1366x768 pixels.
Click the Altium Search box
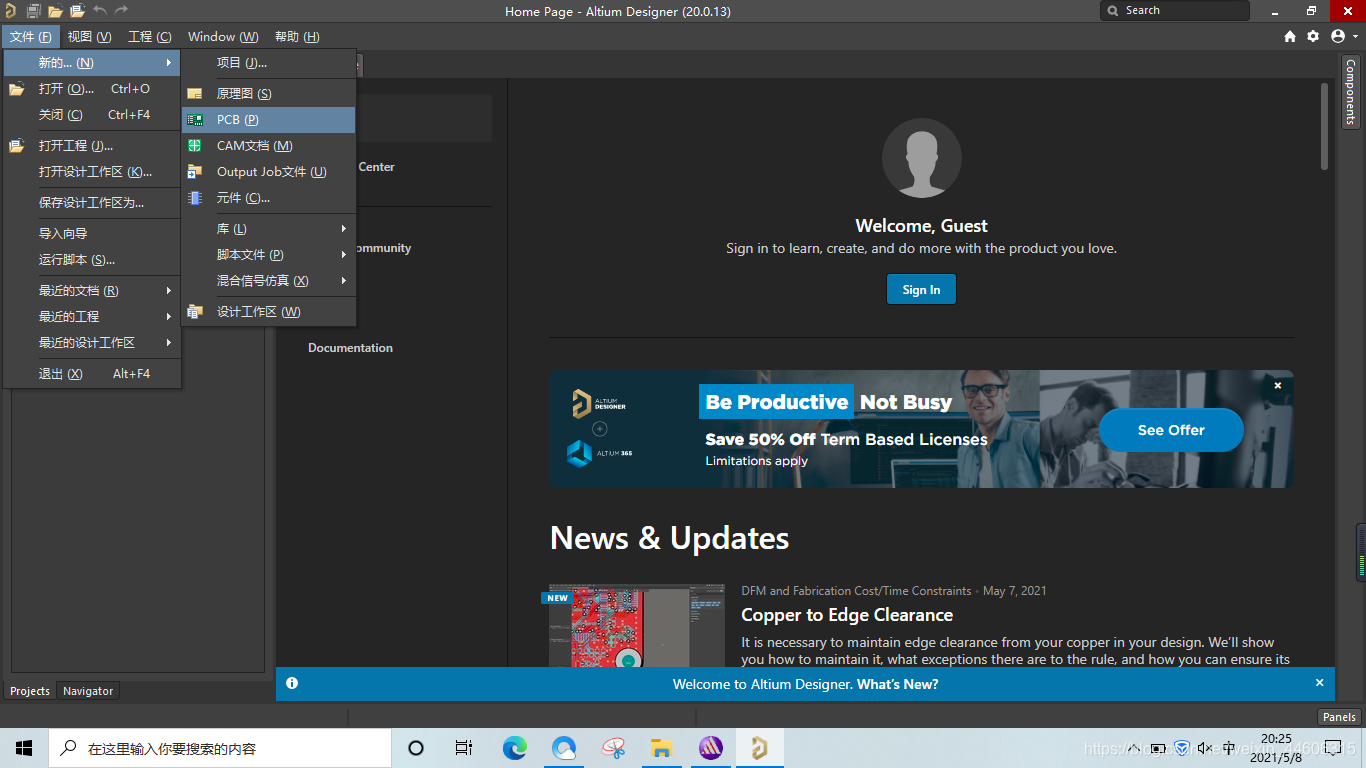coord(1174,10)
